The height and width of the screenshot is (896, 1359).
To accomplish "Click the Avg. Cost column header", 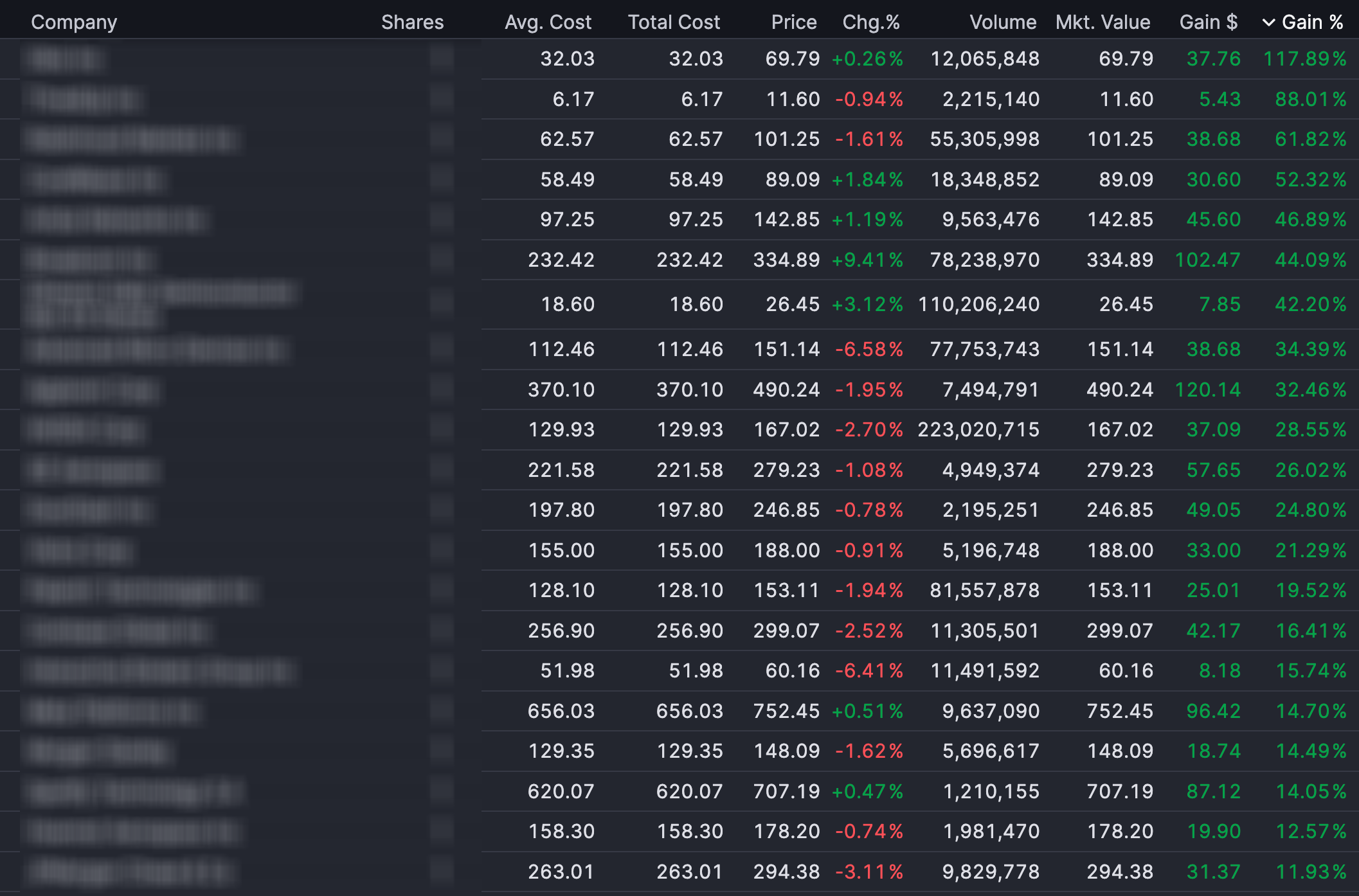I will [x=548, y=22].
